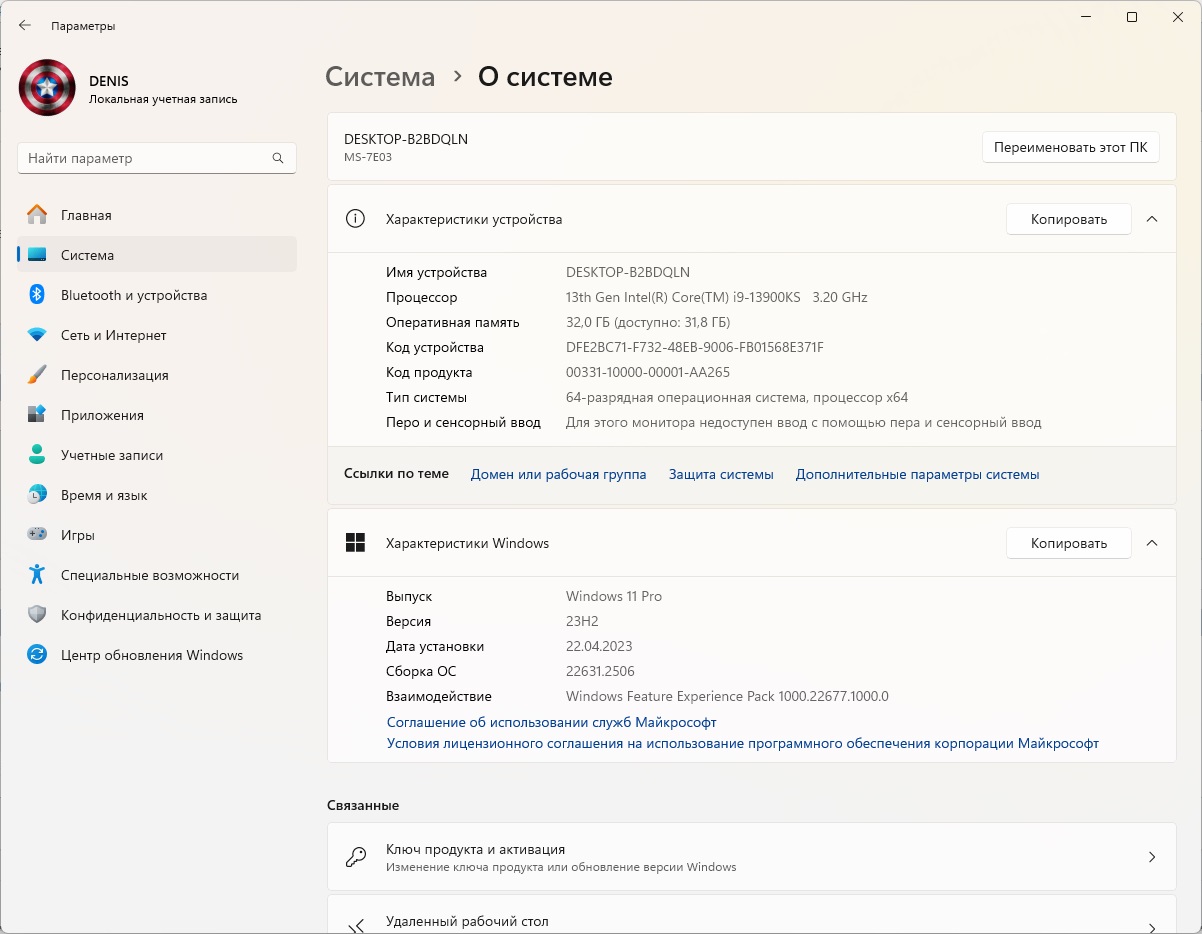Click the Wi-Fi network icon in sidebar
This screenshot has width=1202, height=934.
pos(37,335)
